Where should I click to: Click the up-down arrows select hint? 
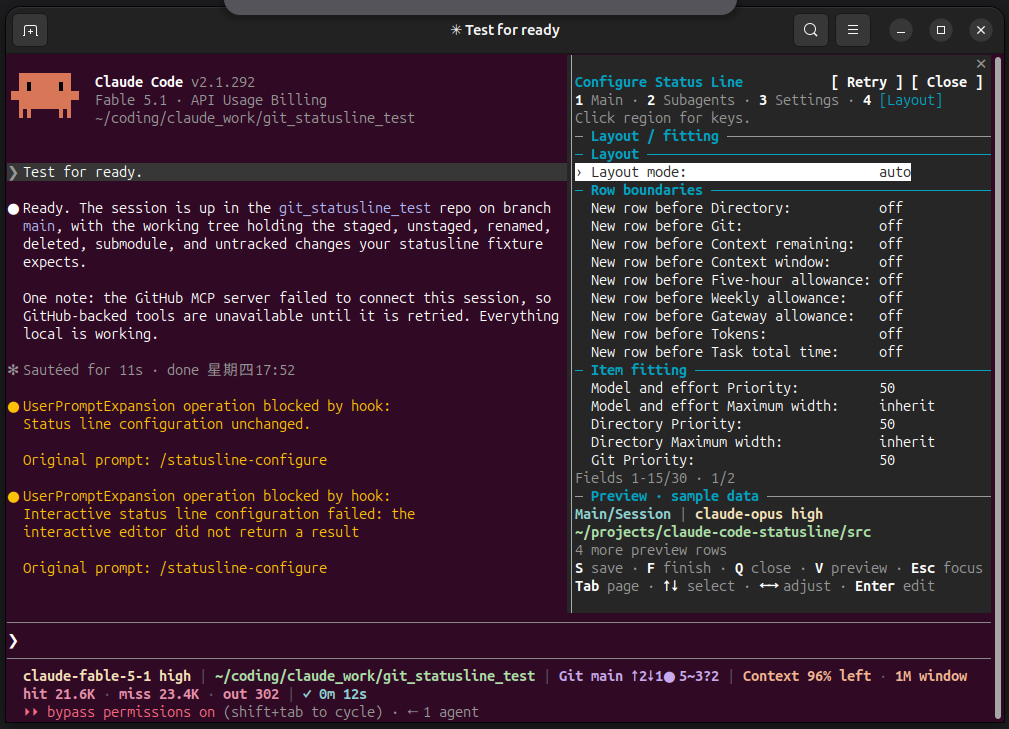click(699, 587)
